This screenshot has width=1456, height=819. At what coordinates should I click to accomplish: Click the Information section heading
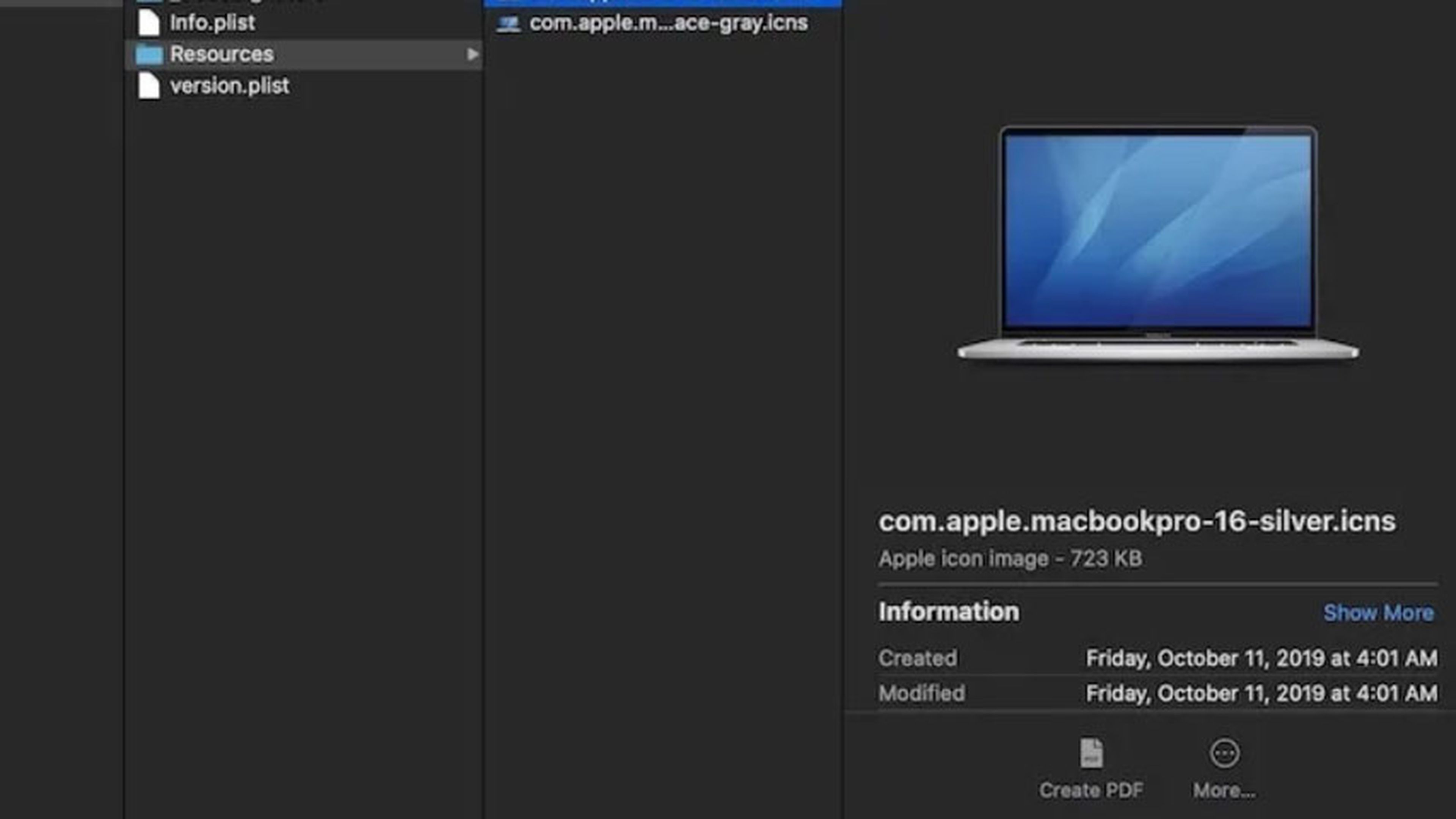tap(949, 612)
